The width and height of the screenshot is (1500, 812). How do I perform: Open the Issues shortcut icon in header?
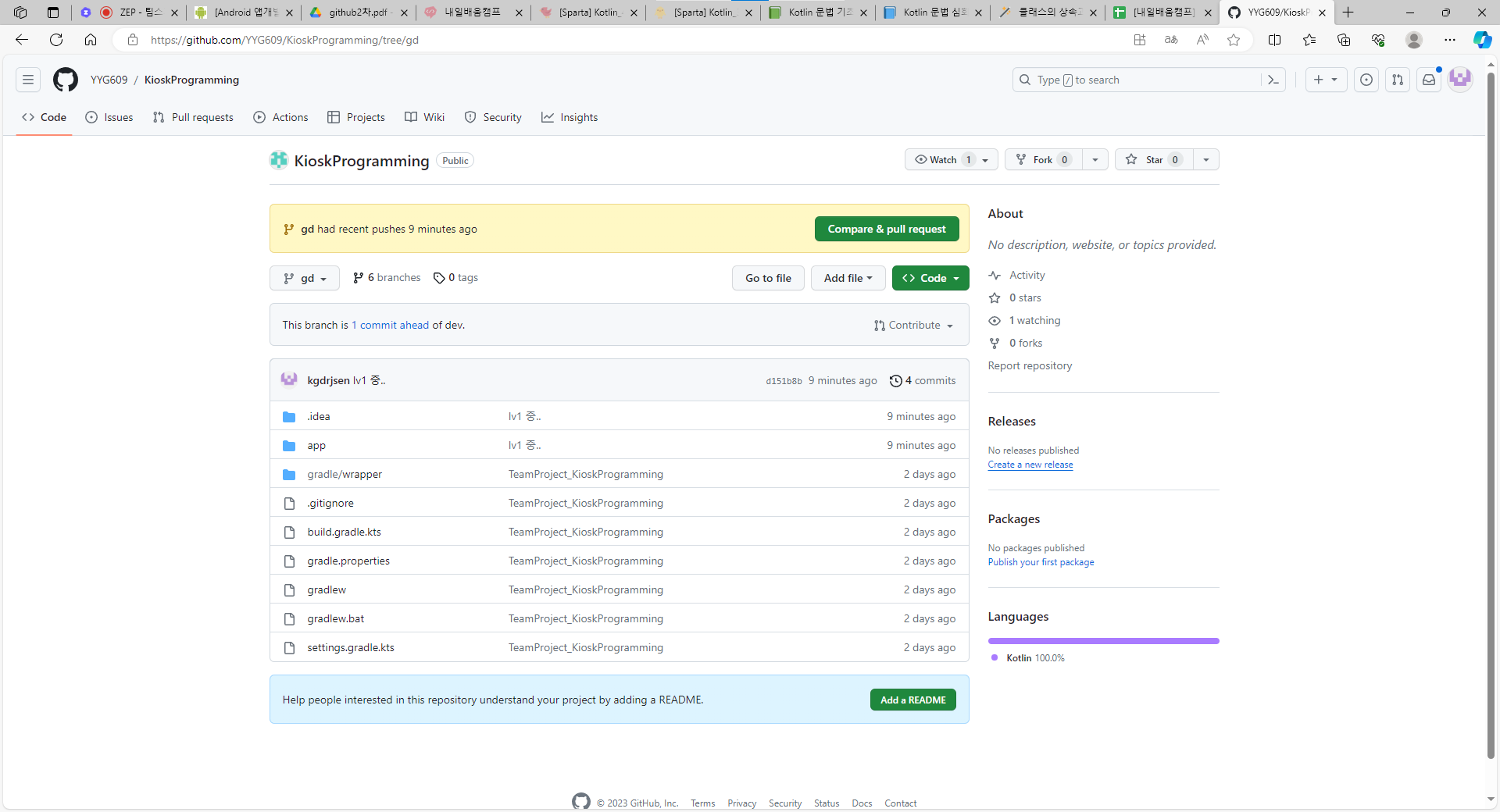click(1366, 80)
